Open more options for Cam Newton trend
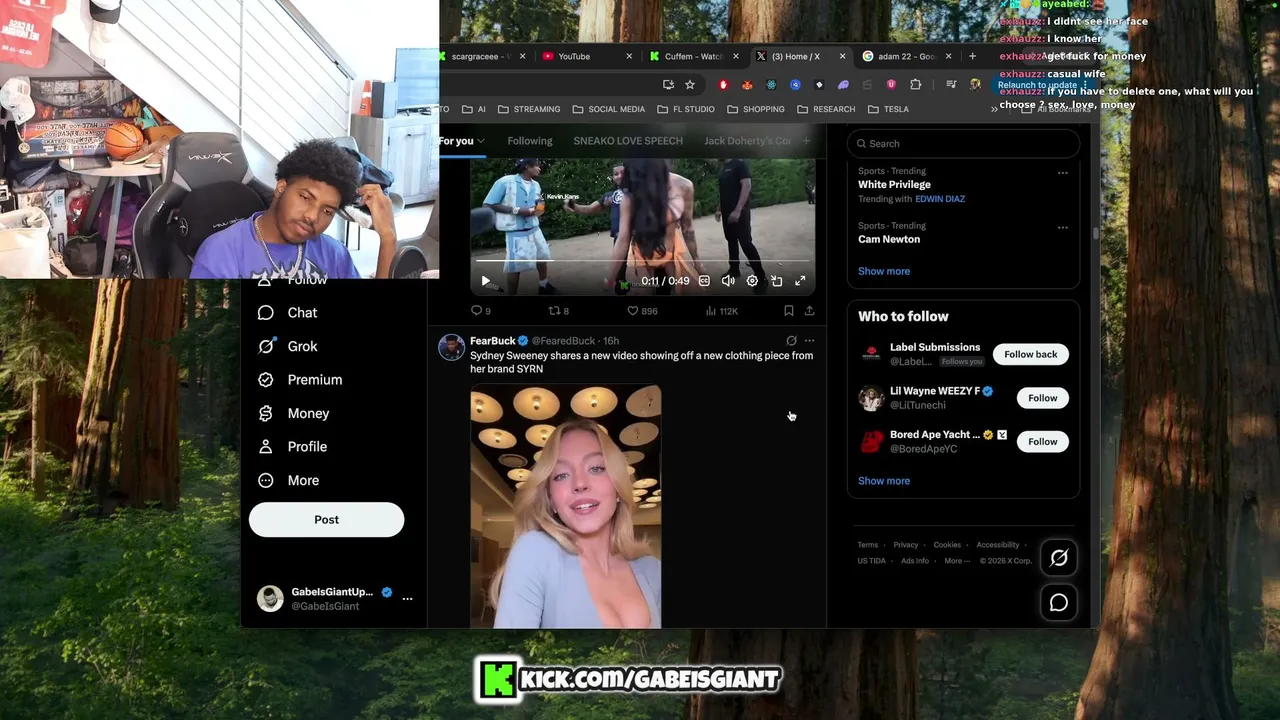1280x720 pixels. coord(1063,227)
